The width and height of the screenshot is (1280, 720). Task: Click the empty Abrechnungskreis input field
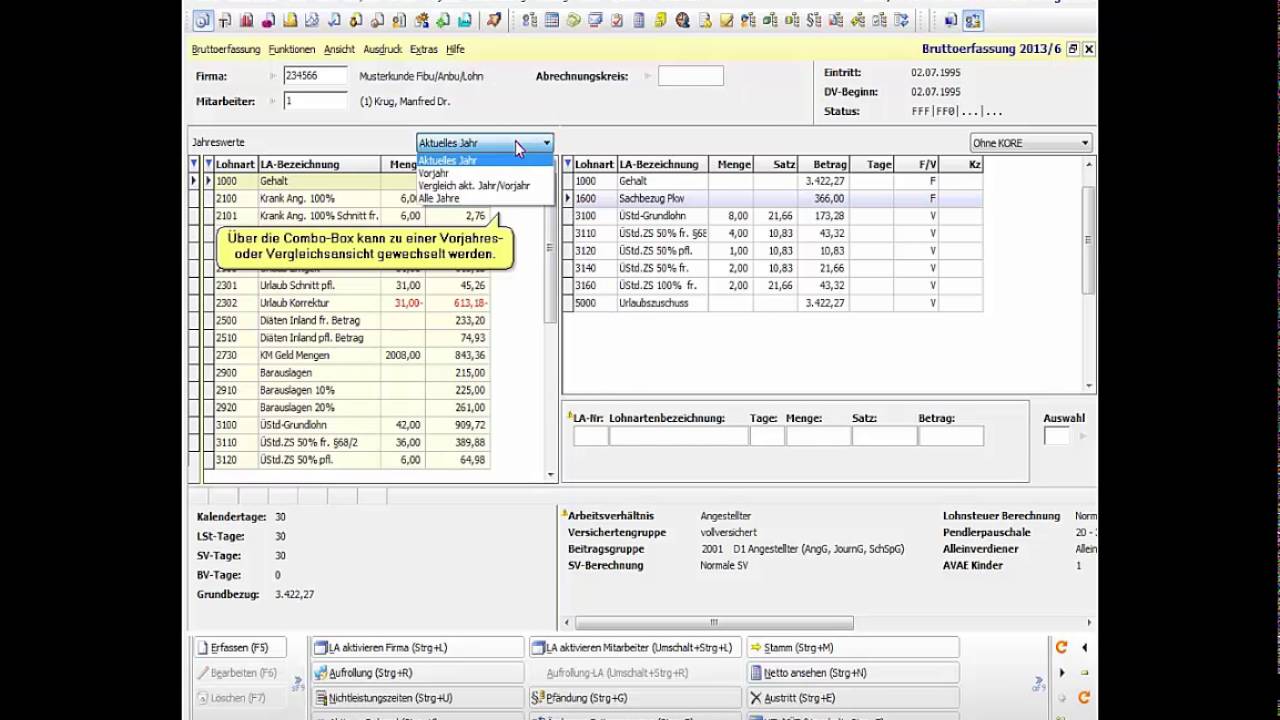[690, 76]
